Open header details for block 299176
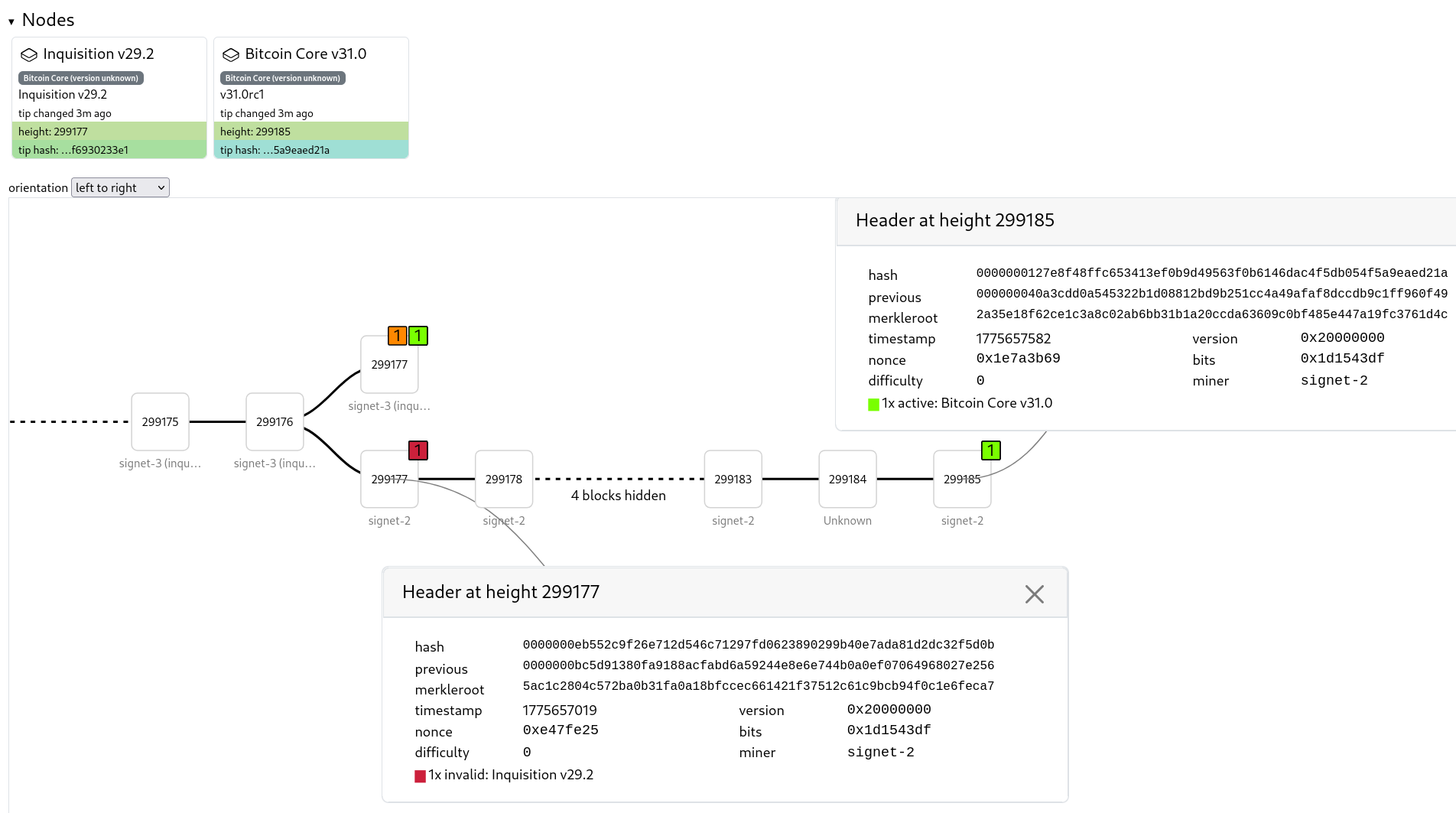Image resolution: width=1456 pixels, height=813 pixels. coord(274,421)
